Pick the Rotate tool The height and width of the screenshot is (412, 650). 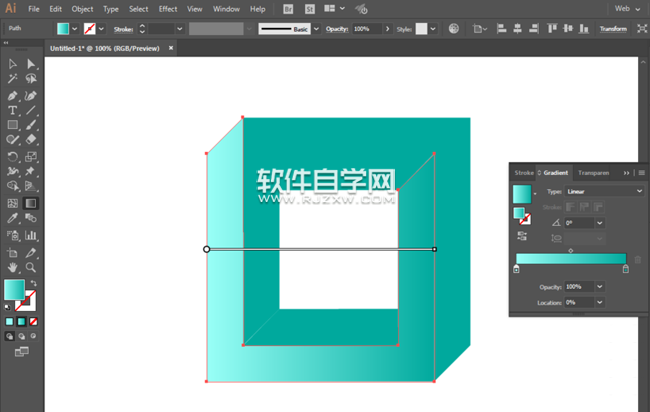(x=12, y=157)
